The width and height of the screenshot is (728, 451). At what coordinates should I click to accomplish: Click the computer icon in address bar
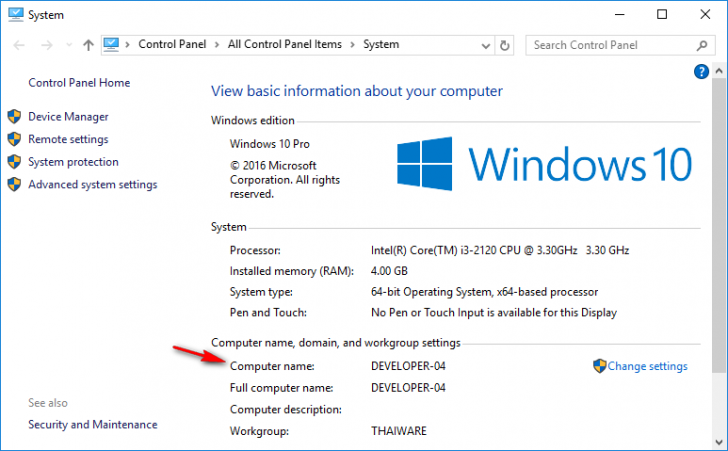tap(111, 45)
